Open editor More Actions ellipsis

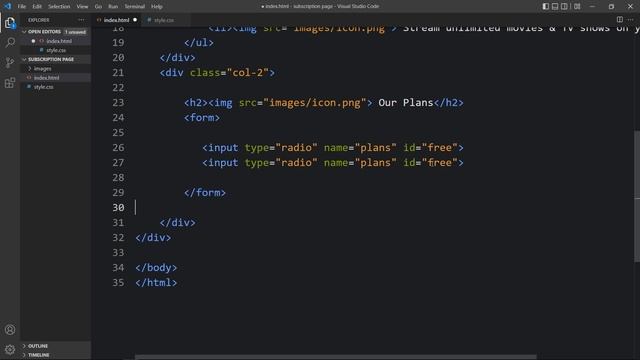[x=631, y=20]
